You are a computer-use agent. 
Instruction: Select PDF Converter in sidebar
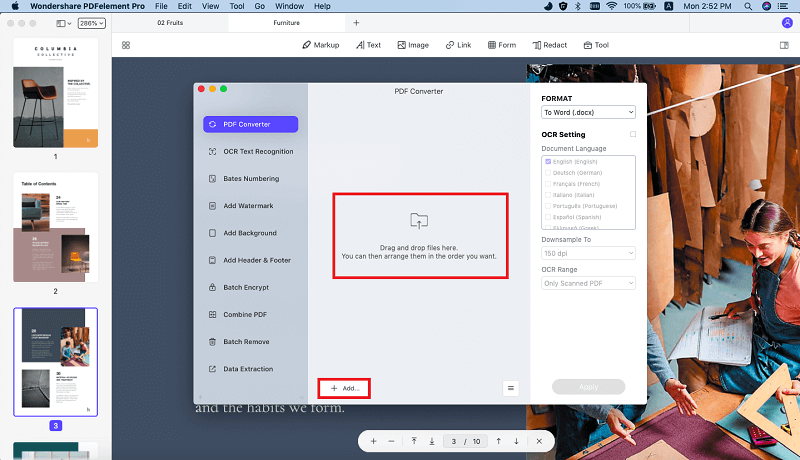coord(251,124)
